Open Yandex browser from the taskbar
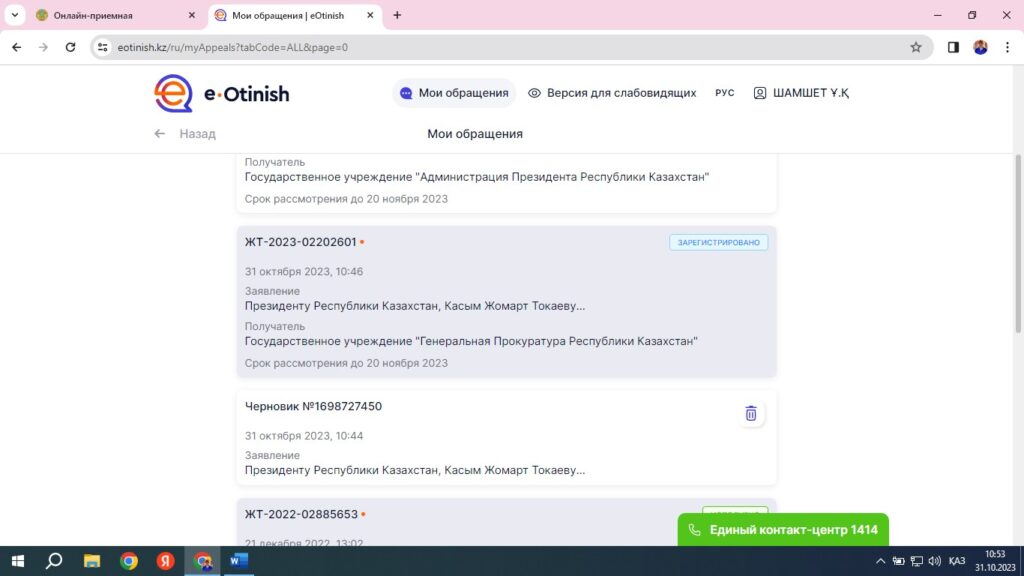This screenshot has width=1024, height=576. point(165,561)
